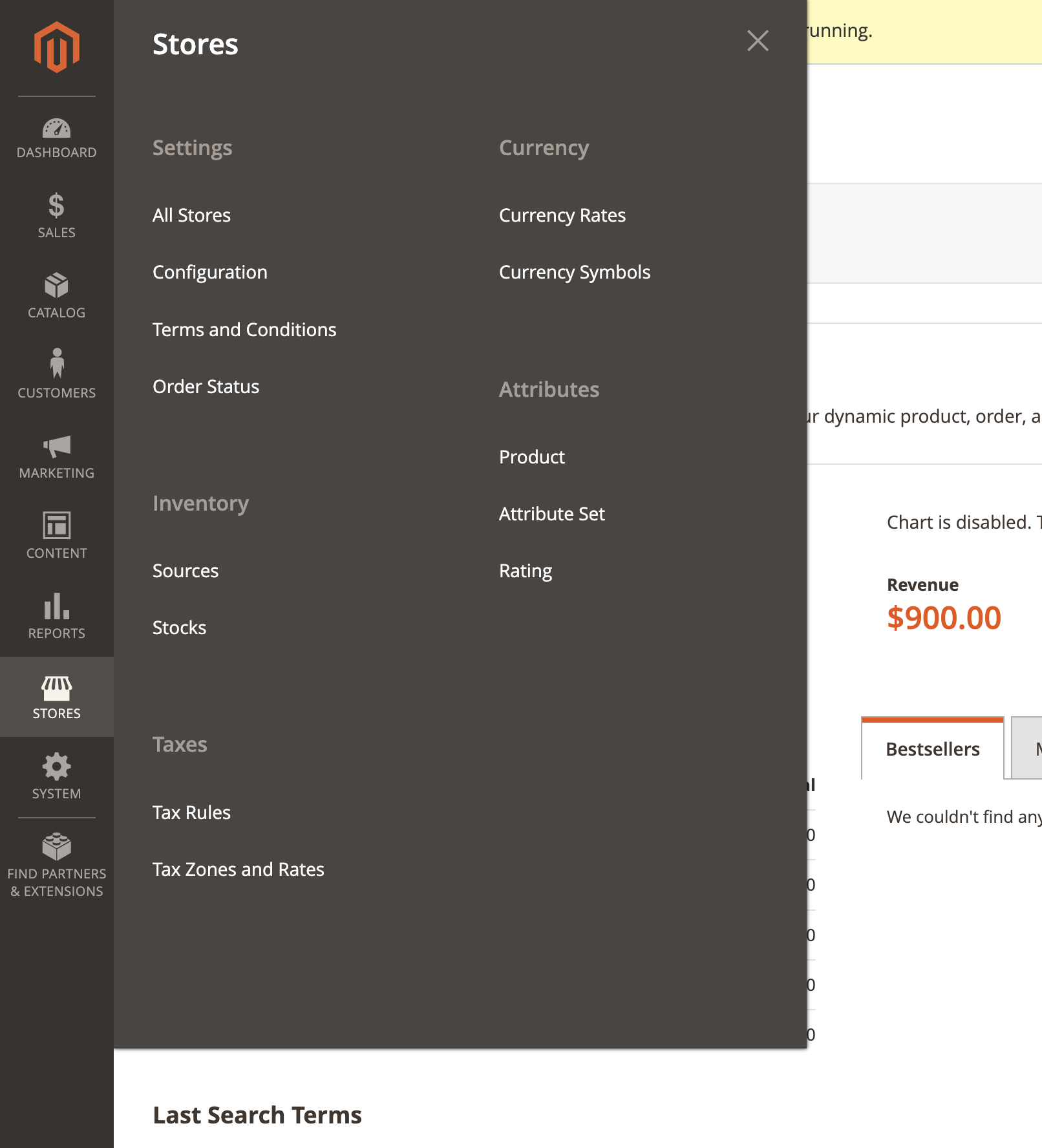Viewport: 1042px width, 1148px height.
Task: Open Currency Symbols
Action: pyautogui.click(x=575, y=272)
